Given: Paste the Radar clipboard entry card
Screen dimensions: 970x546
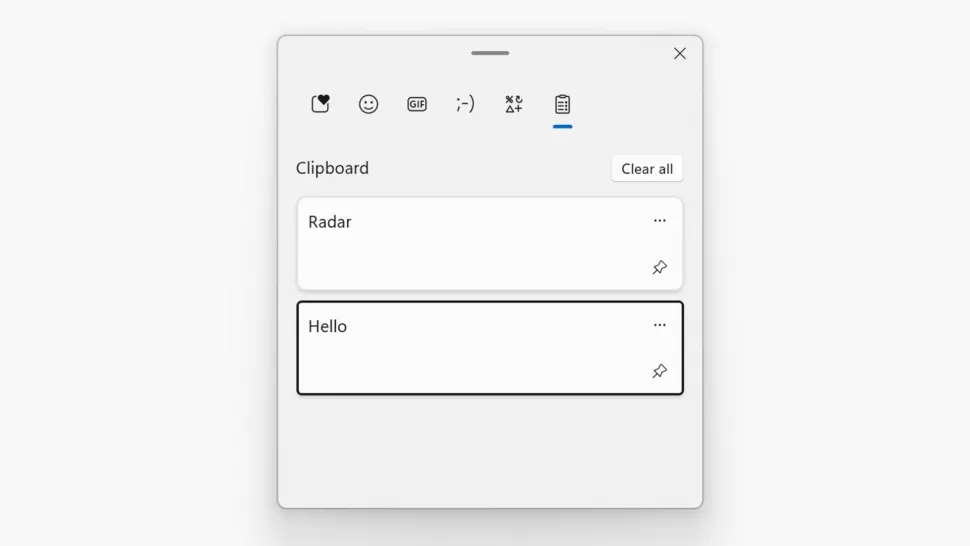Looking at the screenshot, I should 490,244.
